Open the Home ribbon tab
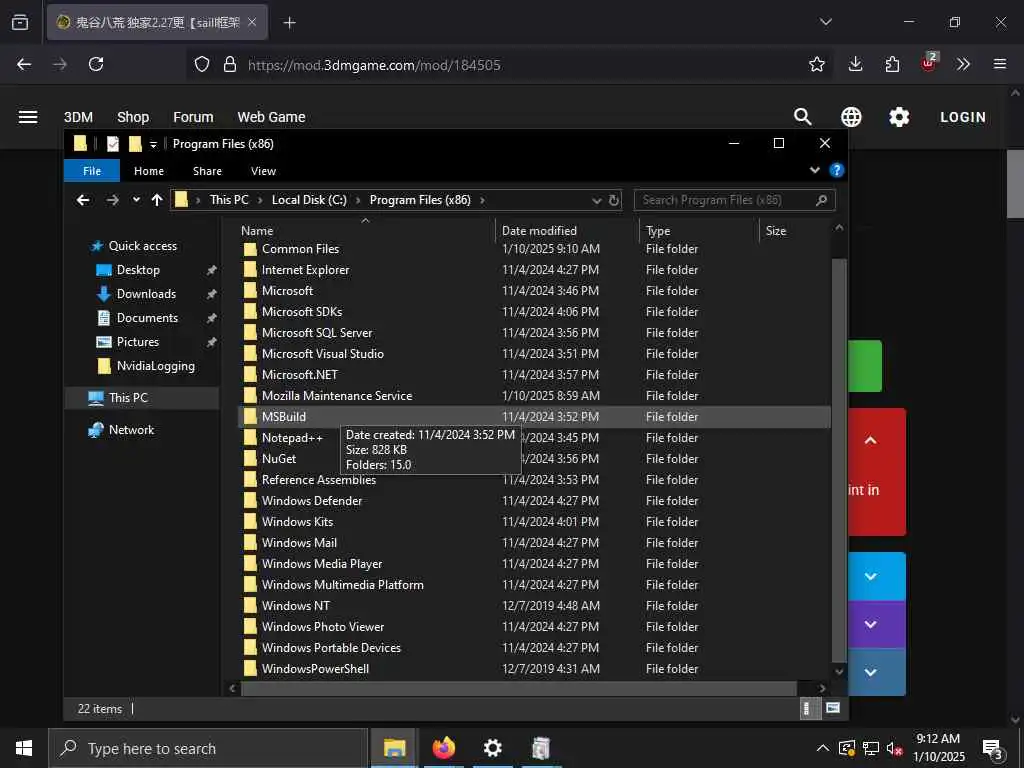The height and width of the screenshot is (768, 1024). tap(149, 170)
